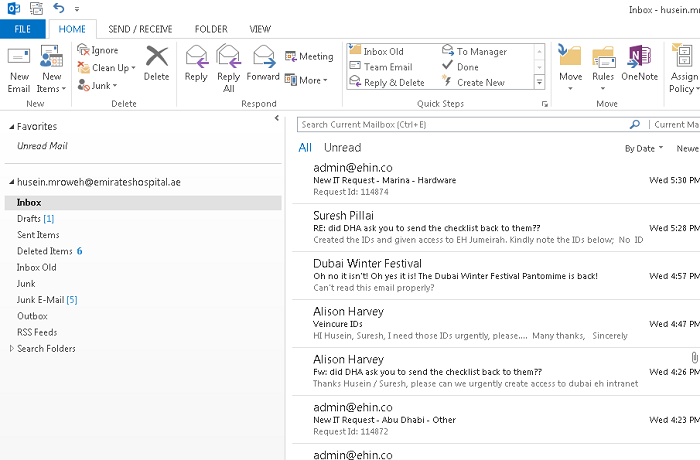Open Quick Steps dialog launcher
The width and height of the screenshot is (700, 460).
click(x=545, y=104)
